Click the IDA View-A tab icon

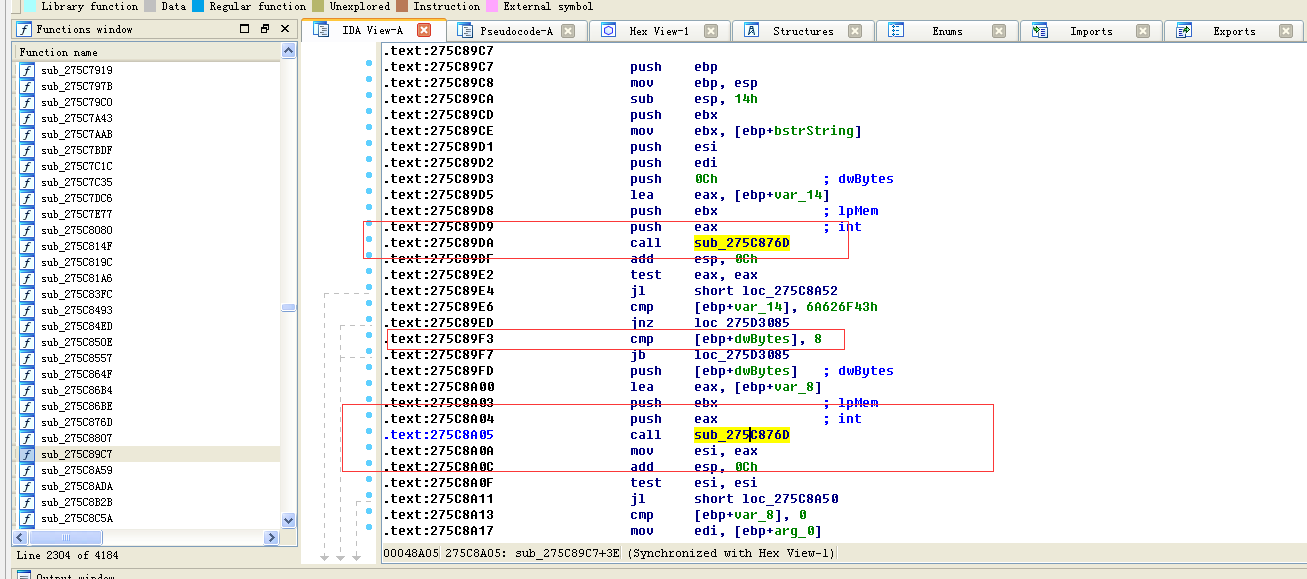[321, 30]
